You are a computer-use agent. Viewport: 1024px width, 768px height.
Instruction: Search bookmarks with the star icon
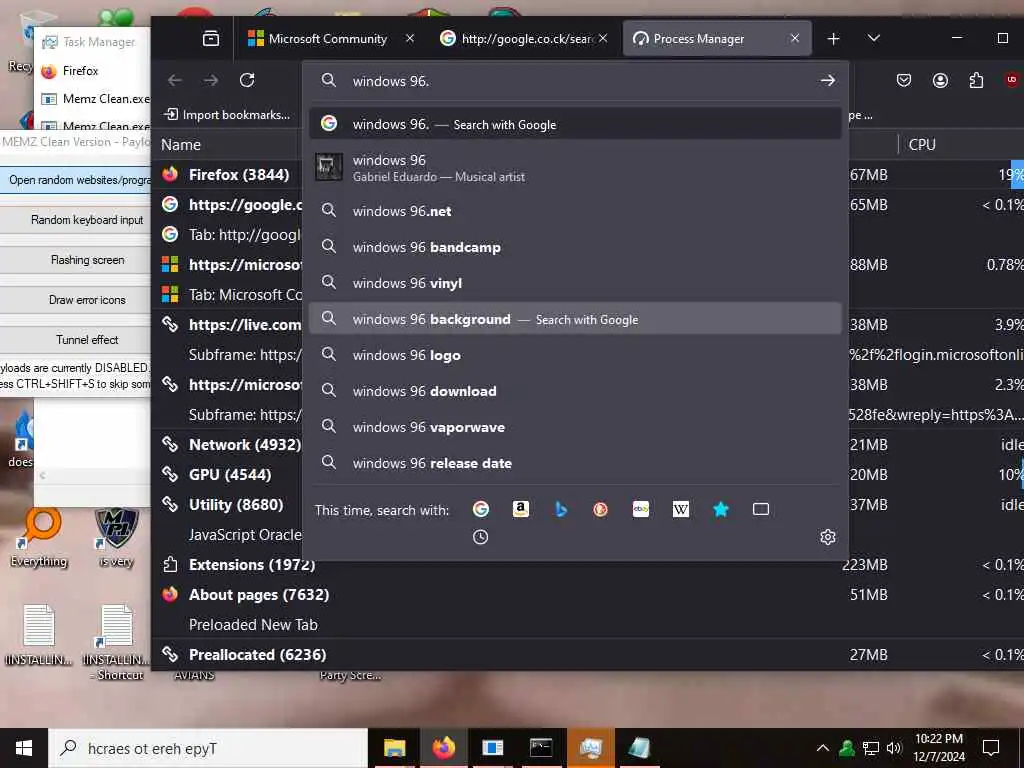[720, 509]
